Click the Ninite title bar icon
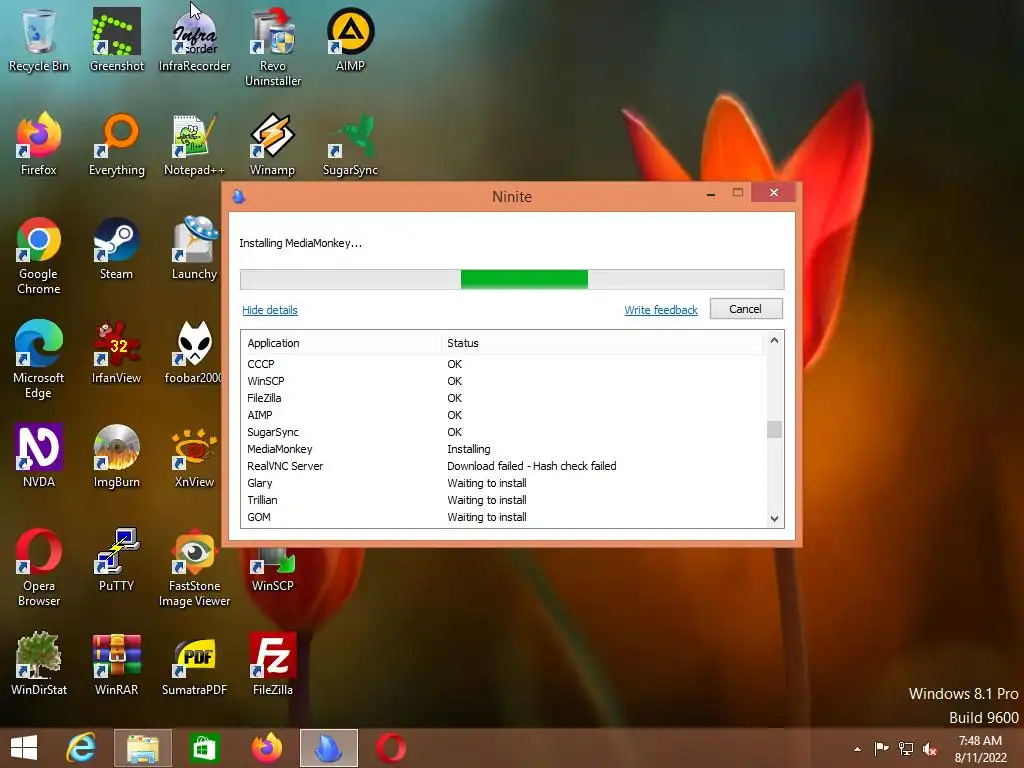 click(x=239, y=196)
